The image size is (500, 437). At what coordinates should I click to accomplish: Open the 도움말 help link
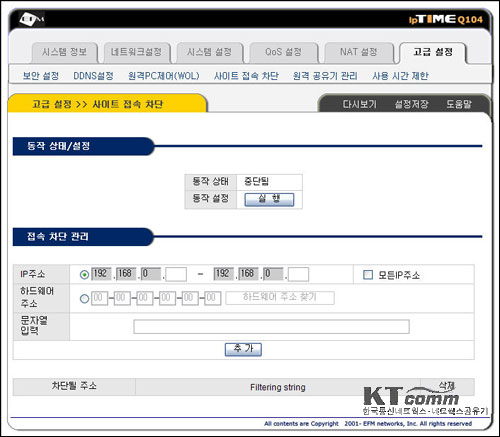[459, 104]
